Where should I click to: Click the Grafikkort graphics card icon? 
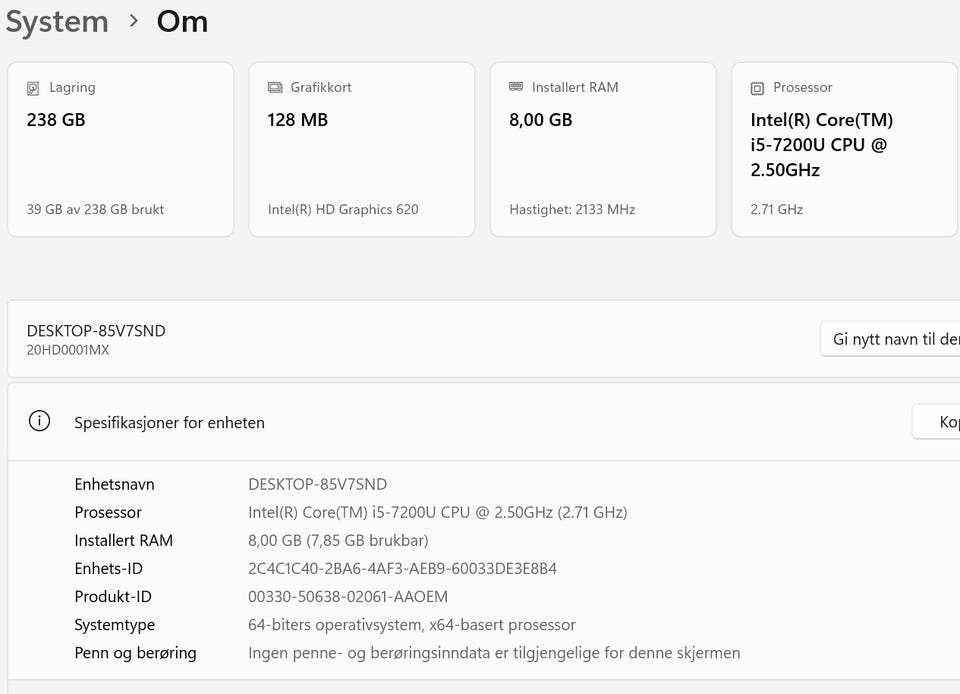pyautogui.click(x=275, y=88)
